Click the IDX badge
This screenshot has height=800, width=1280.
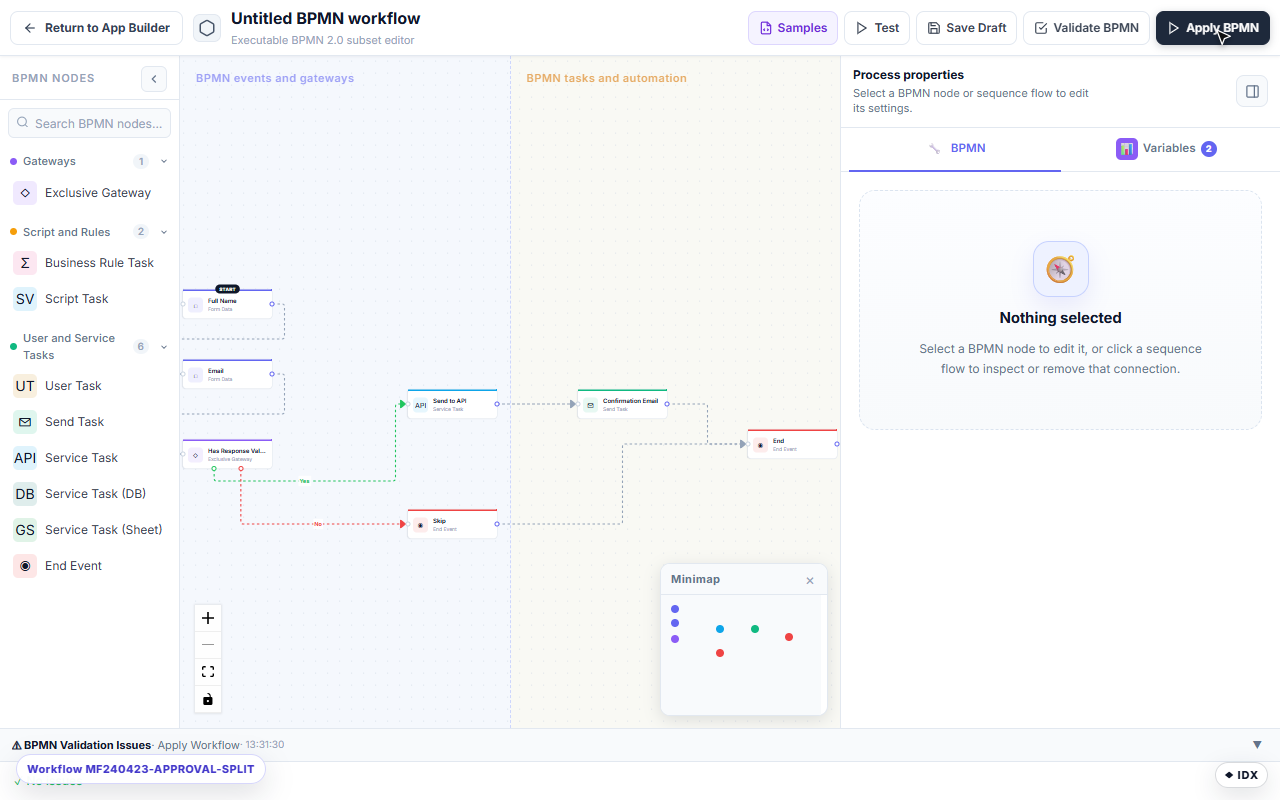tap(1241, 775)
